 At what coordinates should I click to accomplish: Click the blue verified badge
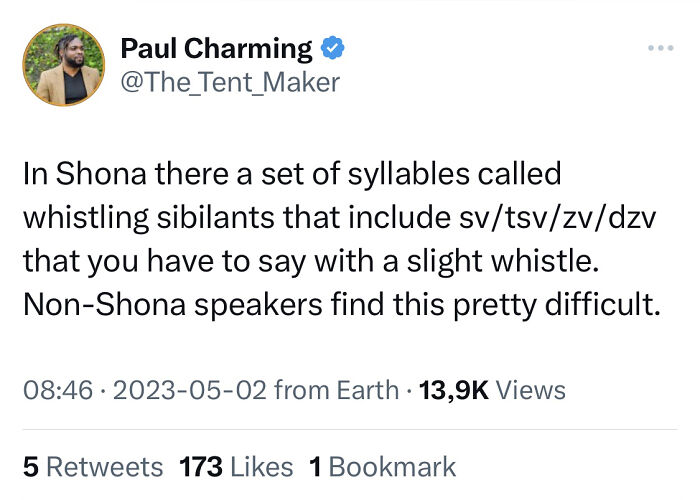point(331,48)
